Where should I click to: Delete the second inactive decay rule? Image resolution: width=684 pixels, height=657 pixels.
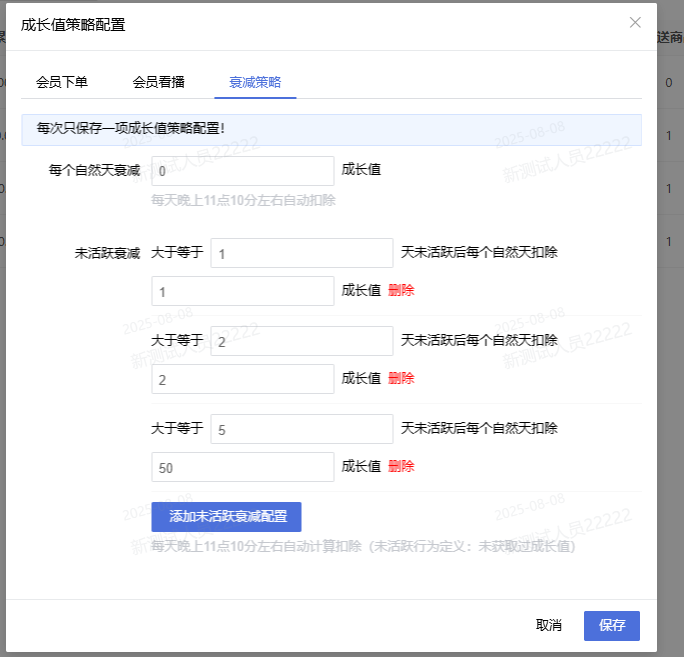coord(401,379)
